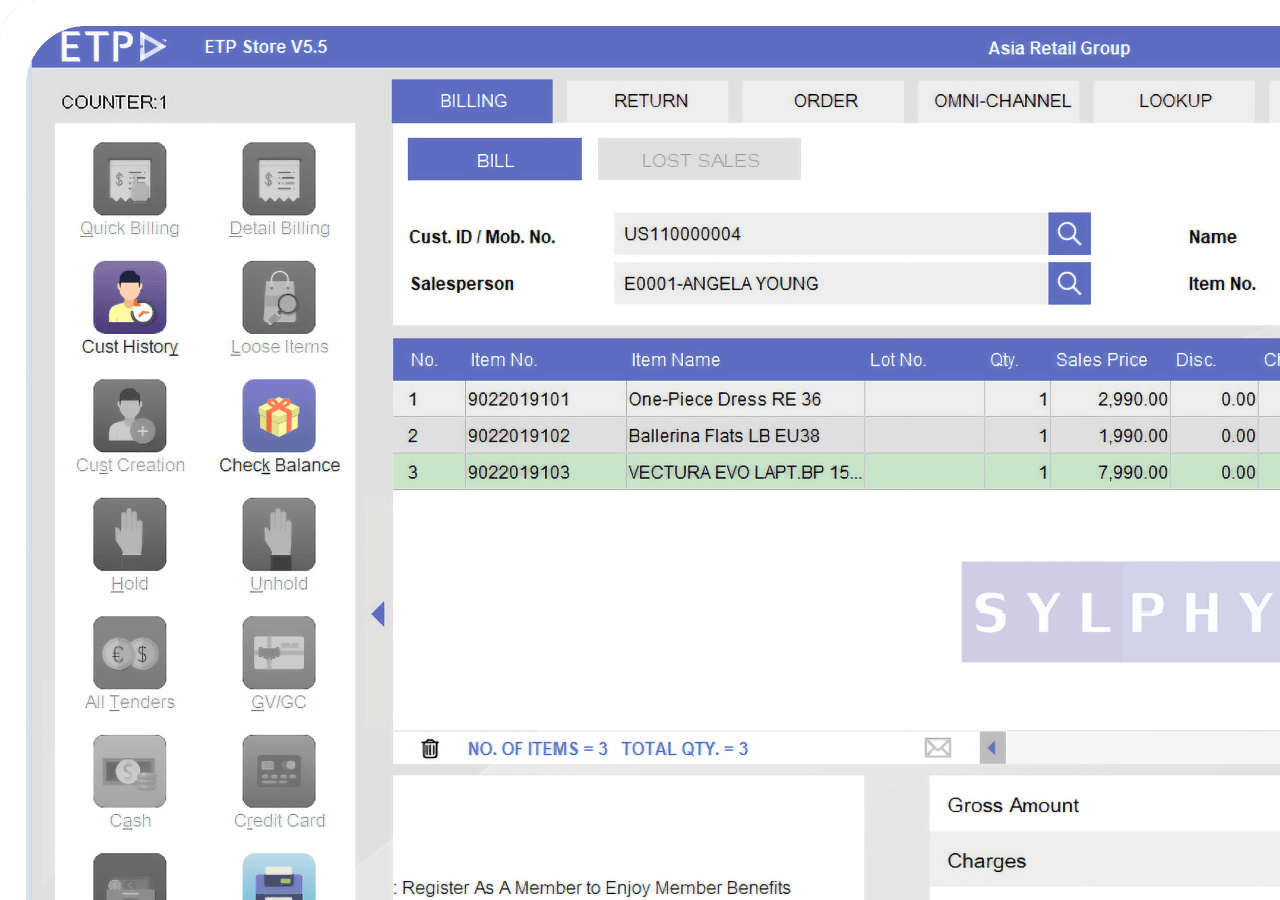Select the Quick Billing icon

[x=130, y=179]
